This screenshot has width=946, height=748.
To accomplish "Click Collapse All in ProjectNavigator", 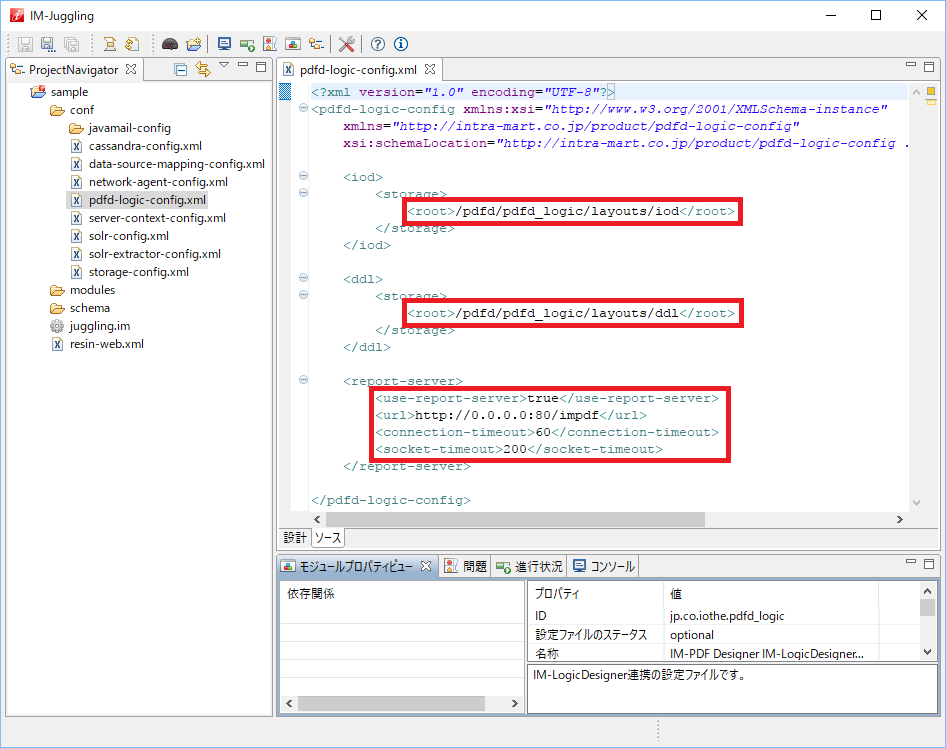I will (x=180, y=70).
